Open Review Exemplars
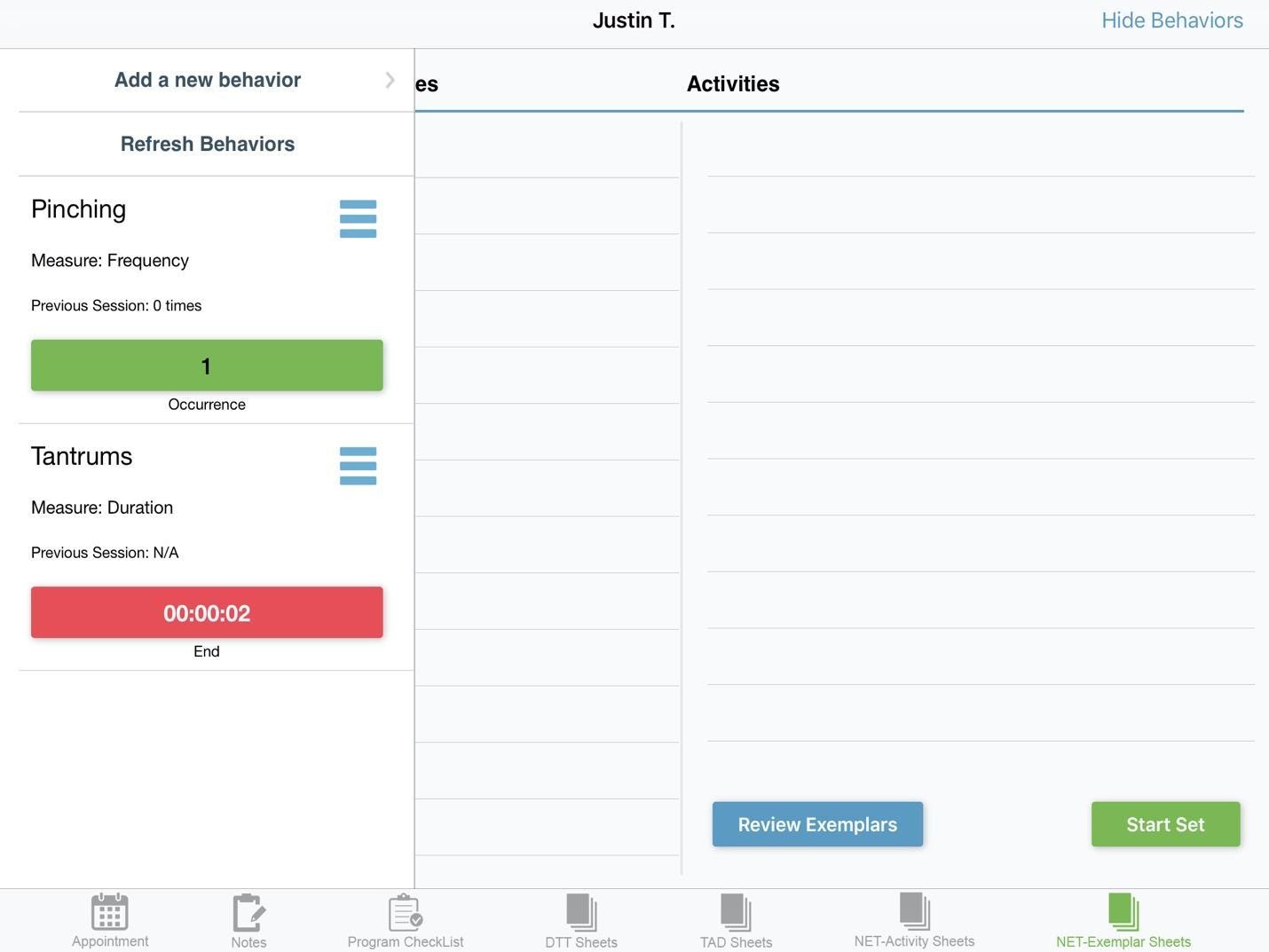1269x952 pixels. [x=817, y=823]
